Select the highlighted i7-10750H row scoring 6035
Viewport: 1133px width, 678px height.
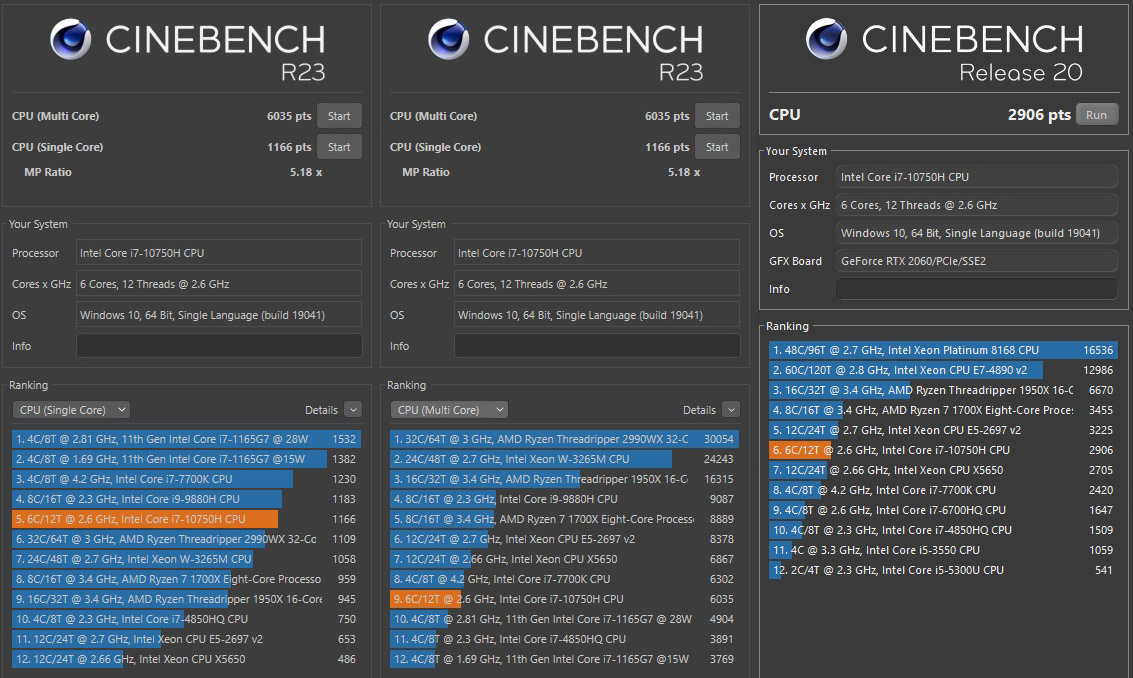coord(564,599)
